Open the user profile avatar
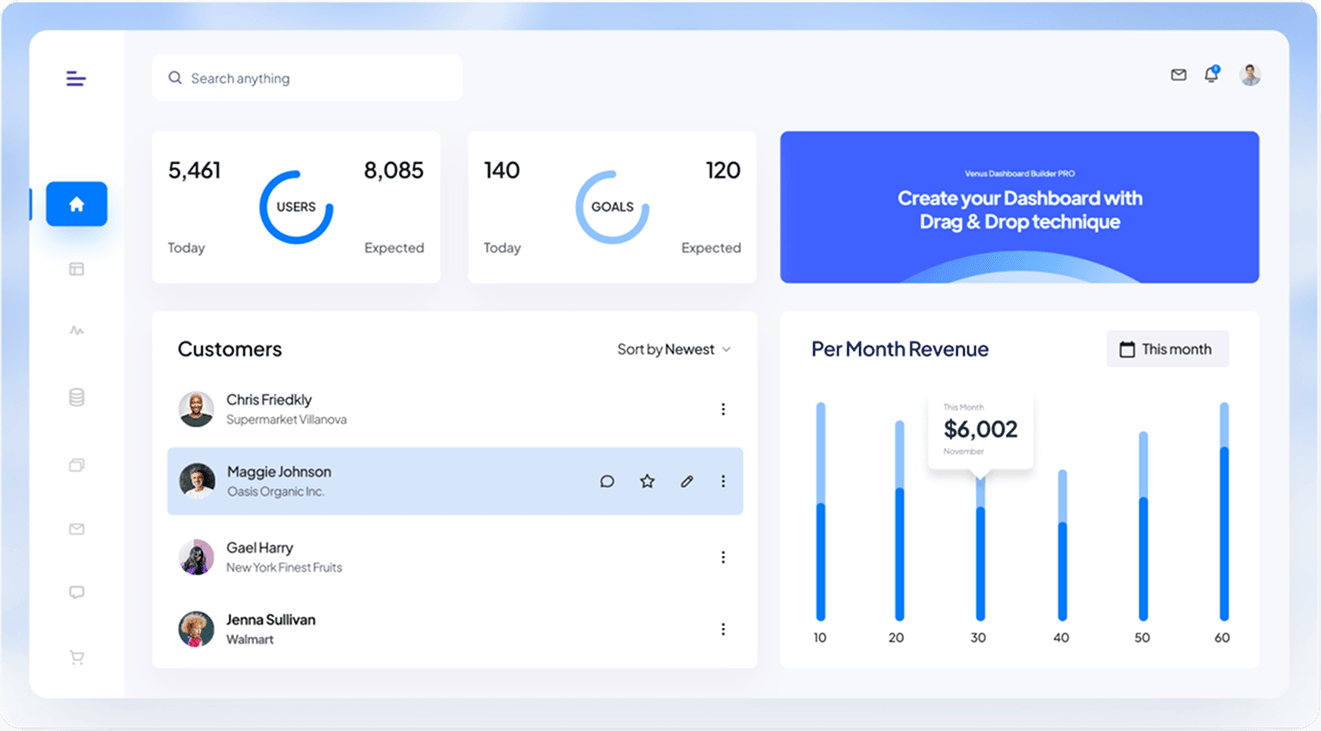The image size is (1321, 731). [x=1250, y=75]
